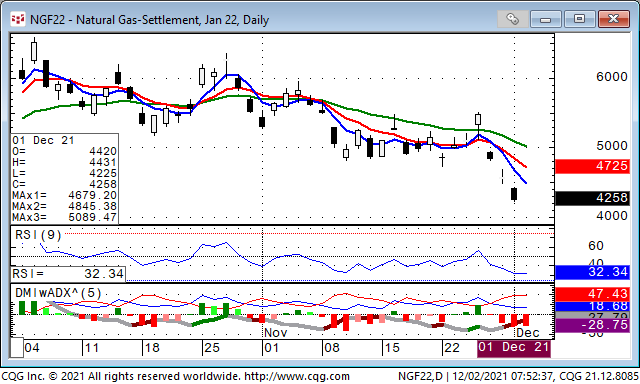The image size is (640, 384).
Task: Click the C= 4258 close value row
Action: tap(64, 184)
